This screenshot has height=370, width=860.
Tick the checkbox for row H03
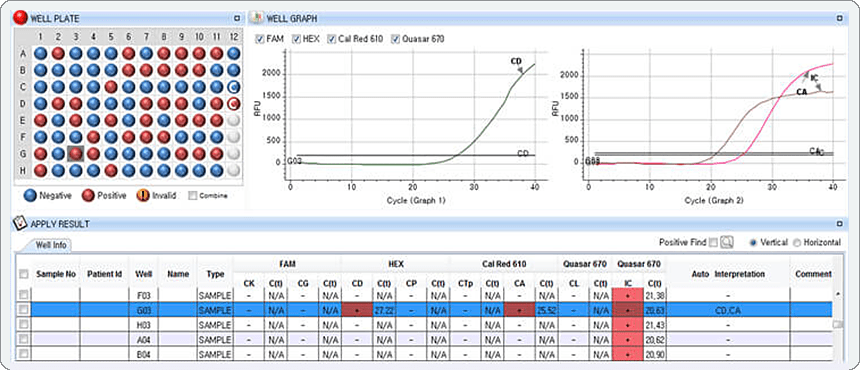coord(23,325)
